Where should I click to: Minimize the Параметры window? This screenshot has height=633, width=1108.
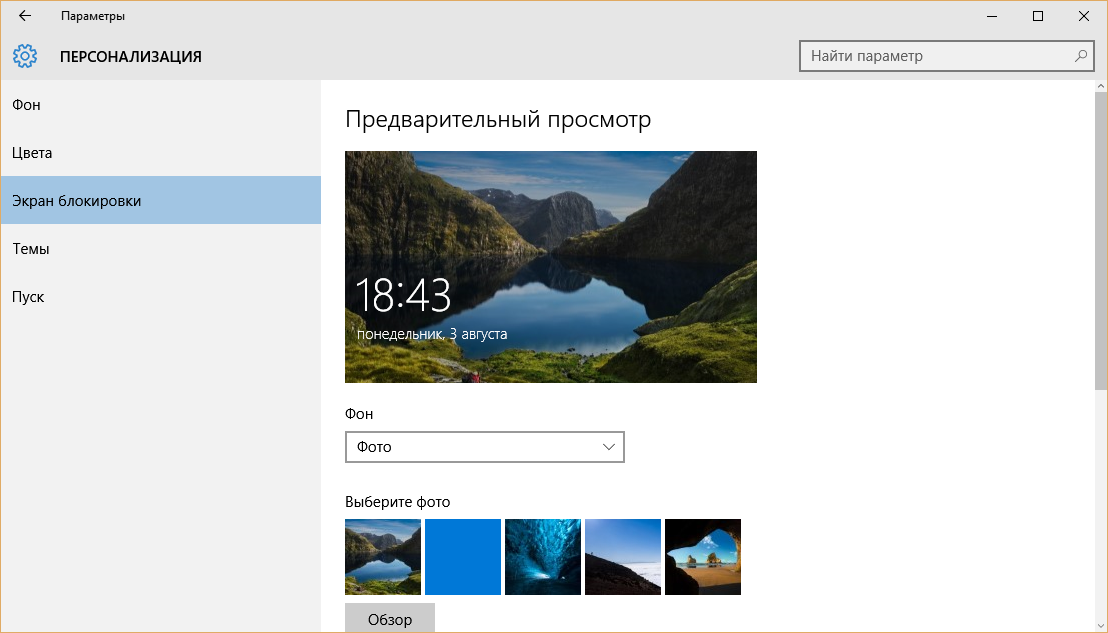[992, 16]
